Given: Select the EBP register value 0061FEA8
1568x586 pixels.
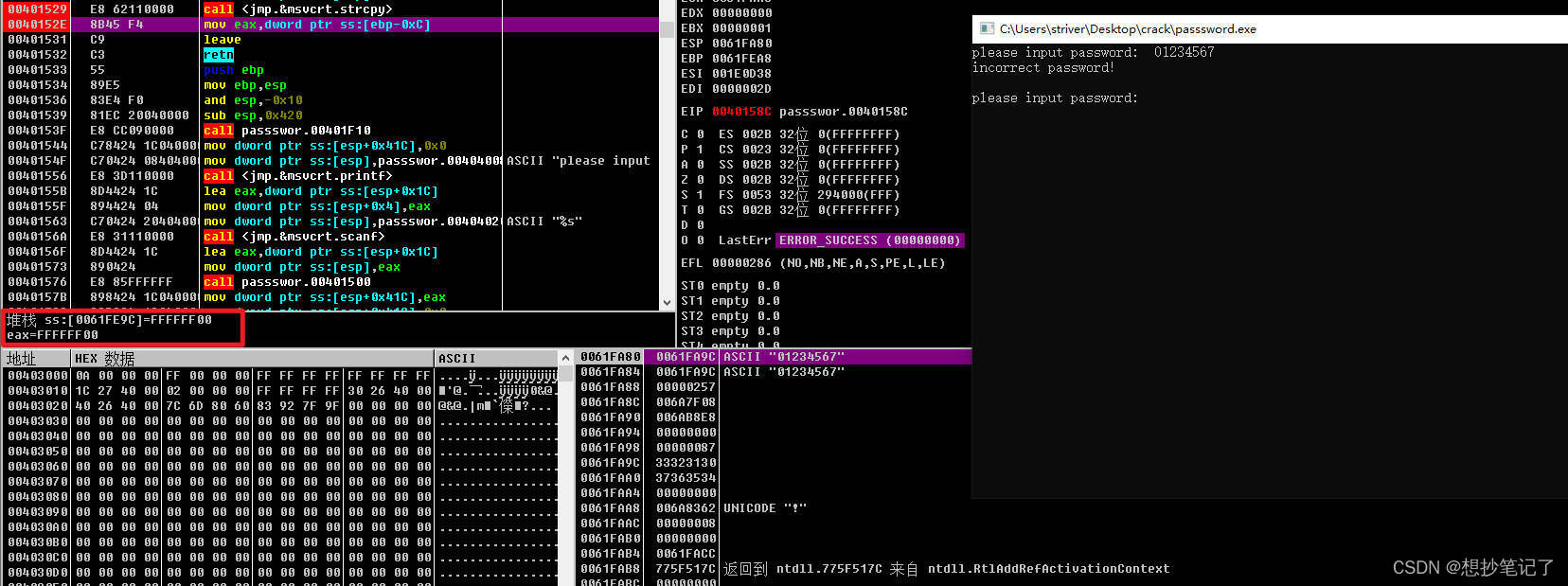Looking at the screenshot, I should [x=741, y=59].
